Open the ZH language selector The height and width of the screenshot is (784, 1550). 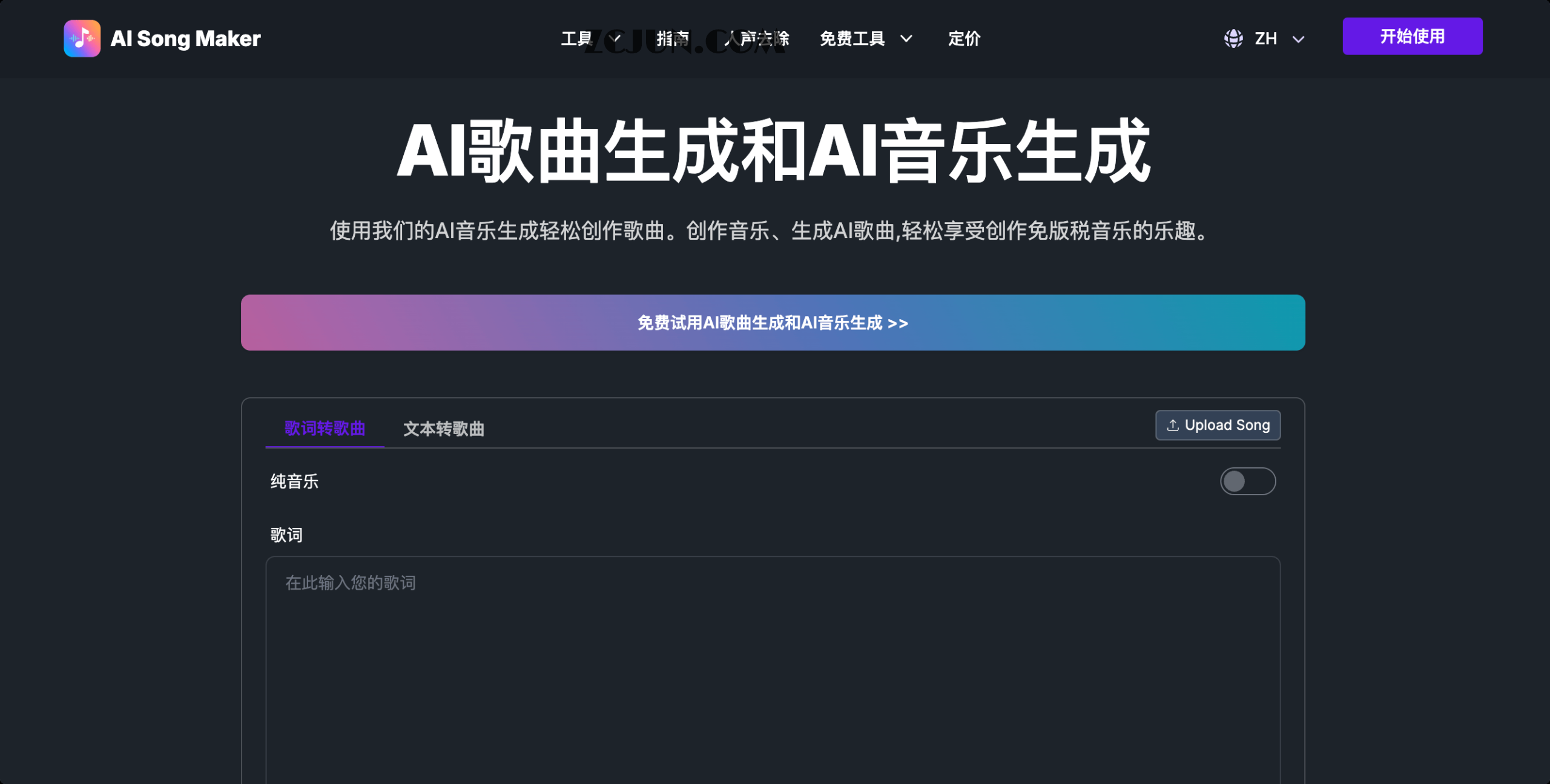pos(1267,38)
